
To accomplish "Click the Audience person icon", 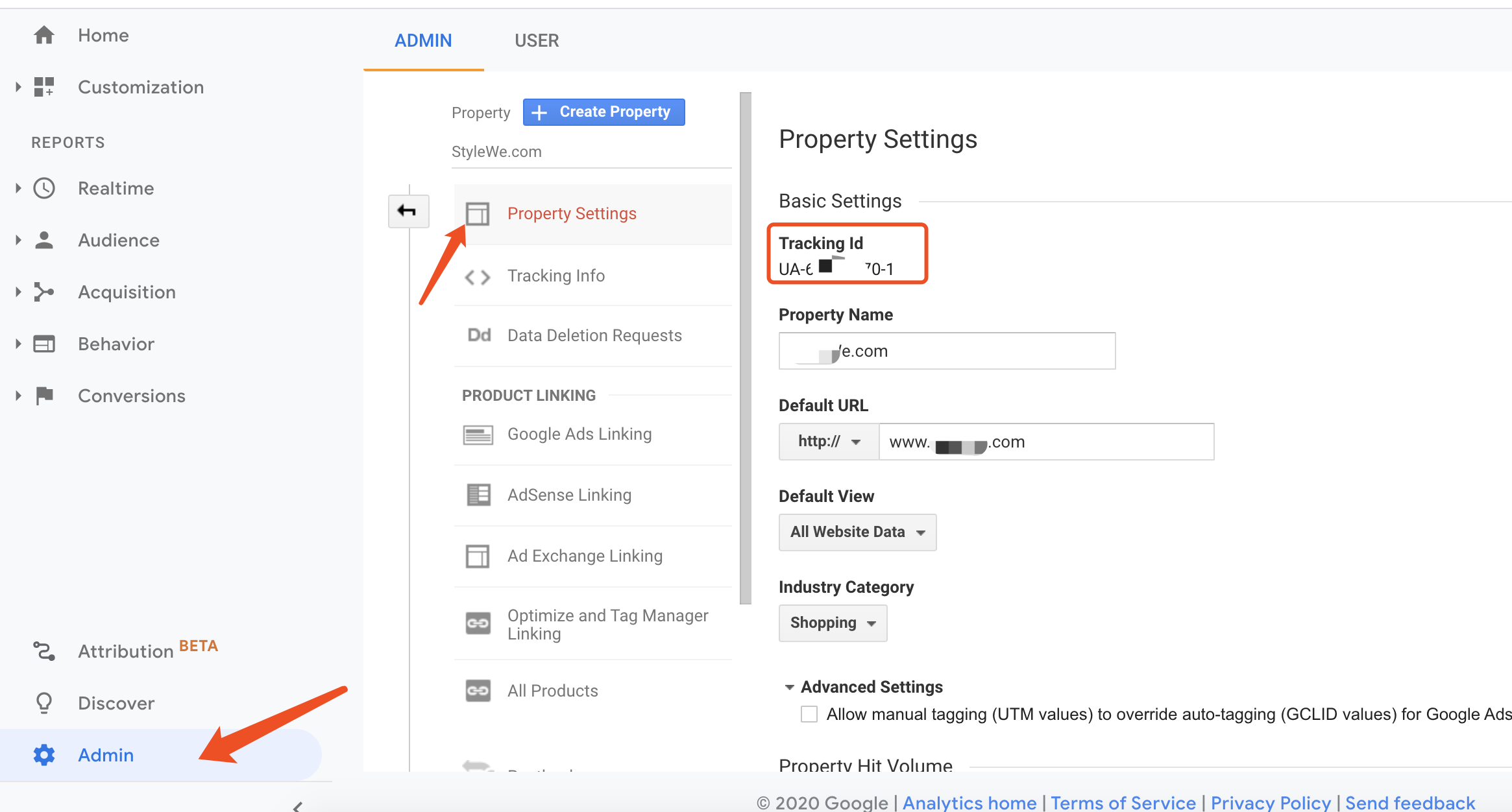I will [44, 240].
